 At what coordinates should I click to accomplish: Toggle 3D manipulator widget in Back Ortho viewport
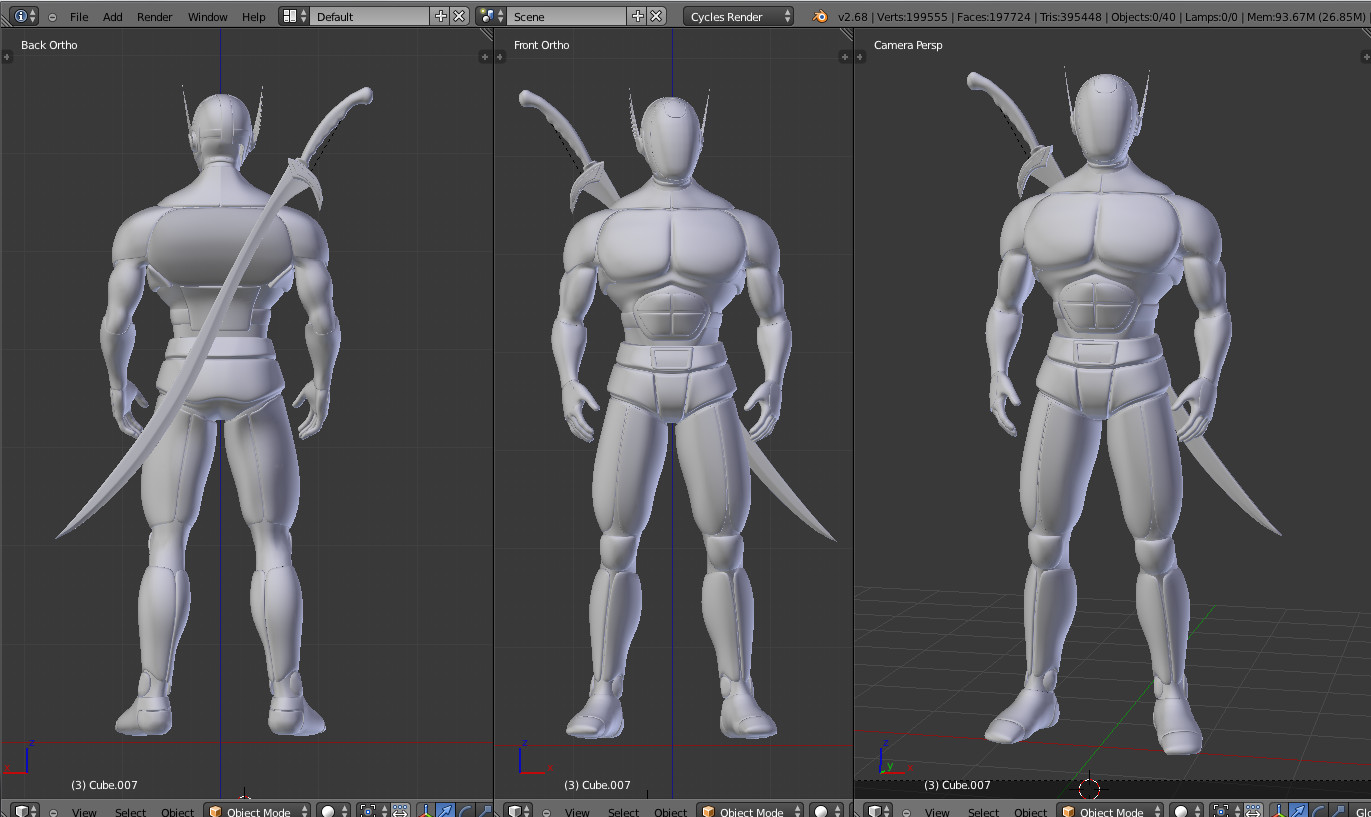pos(425,811)
